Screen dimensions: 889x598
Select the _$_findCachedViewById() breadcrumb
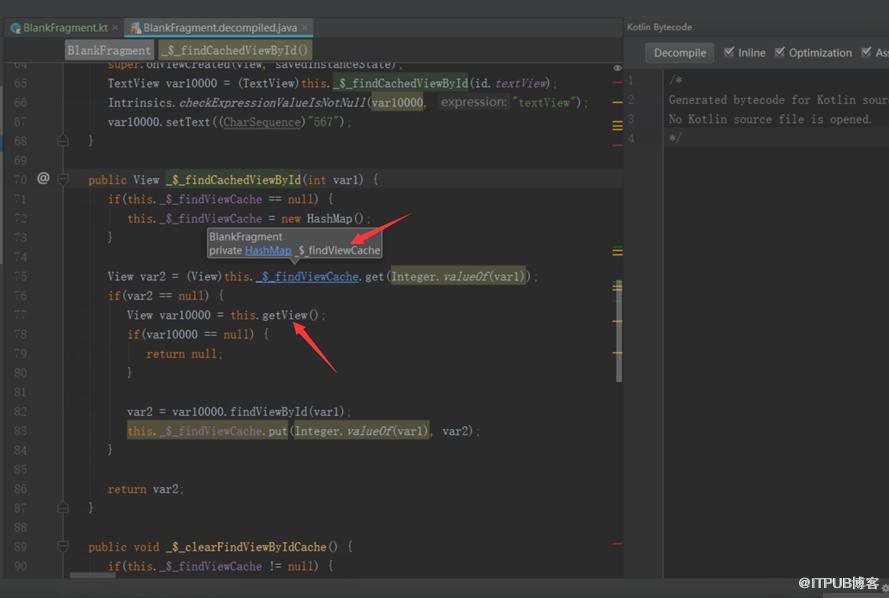click(x=235, y=50)
